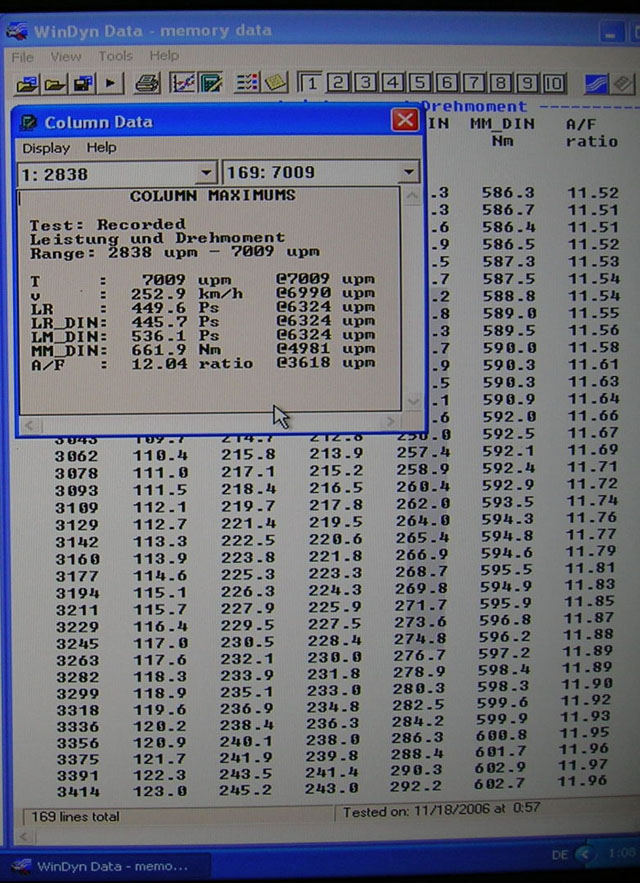Click the MM_DIN '661.9 Nm' maximum line
The width and height of the screenshot is (640, 883).
pyautogui.click(x=202, y=349)
